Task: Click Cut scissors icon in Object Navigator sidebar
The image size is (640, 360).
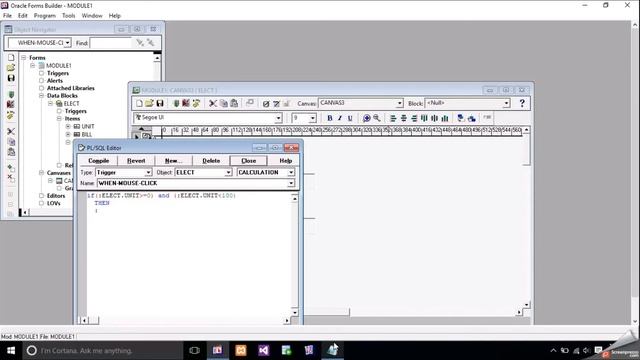Action: coord(11,131)
